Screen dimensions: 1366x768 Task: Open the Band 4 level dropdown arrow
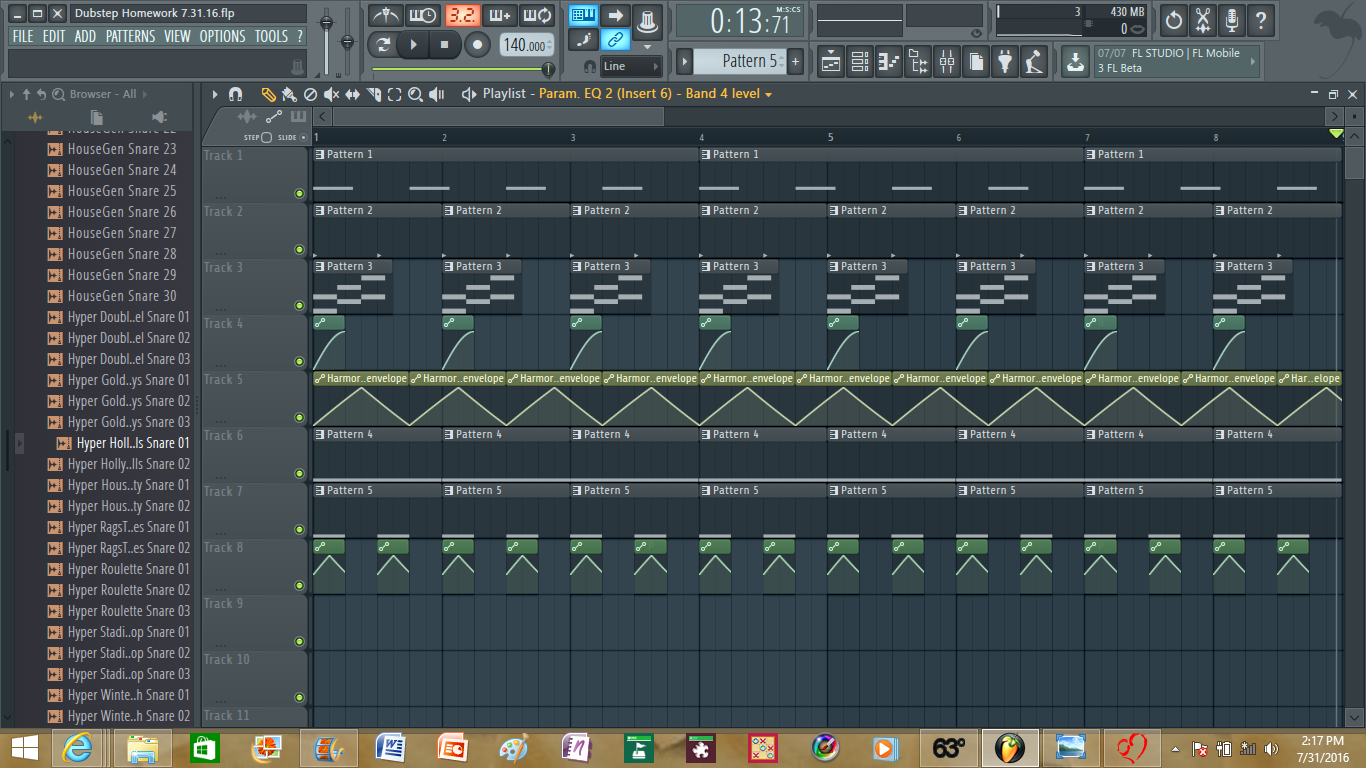[x=768, y=94]
